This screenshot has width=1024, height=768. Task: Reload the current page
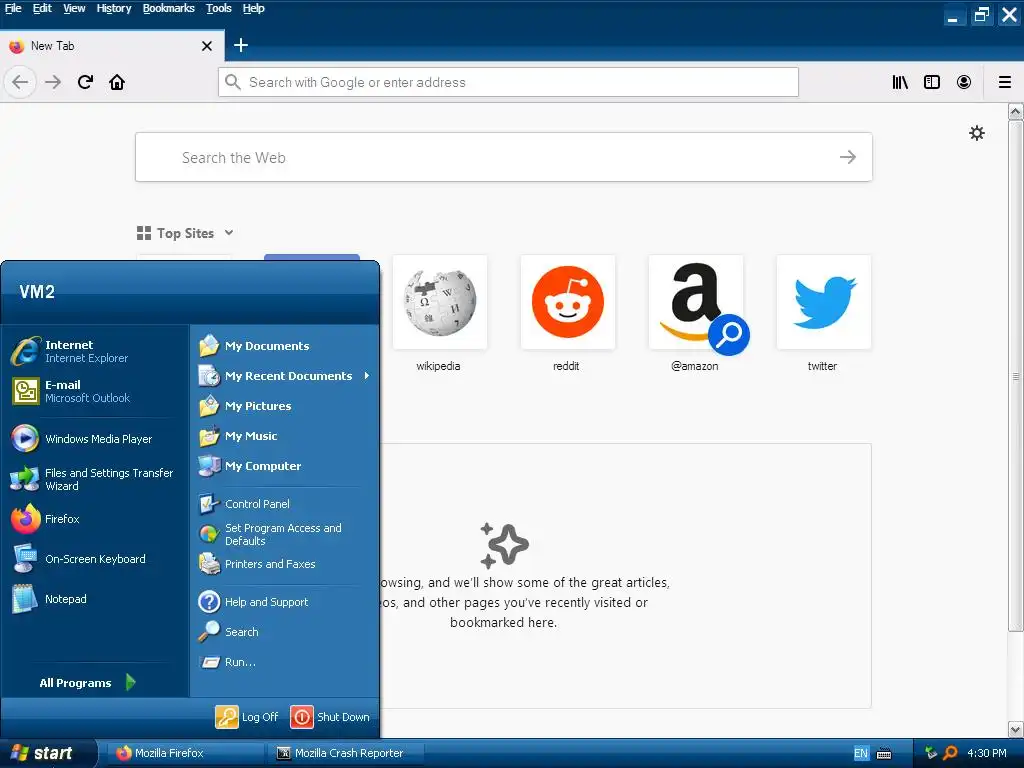tap(85, 82)
